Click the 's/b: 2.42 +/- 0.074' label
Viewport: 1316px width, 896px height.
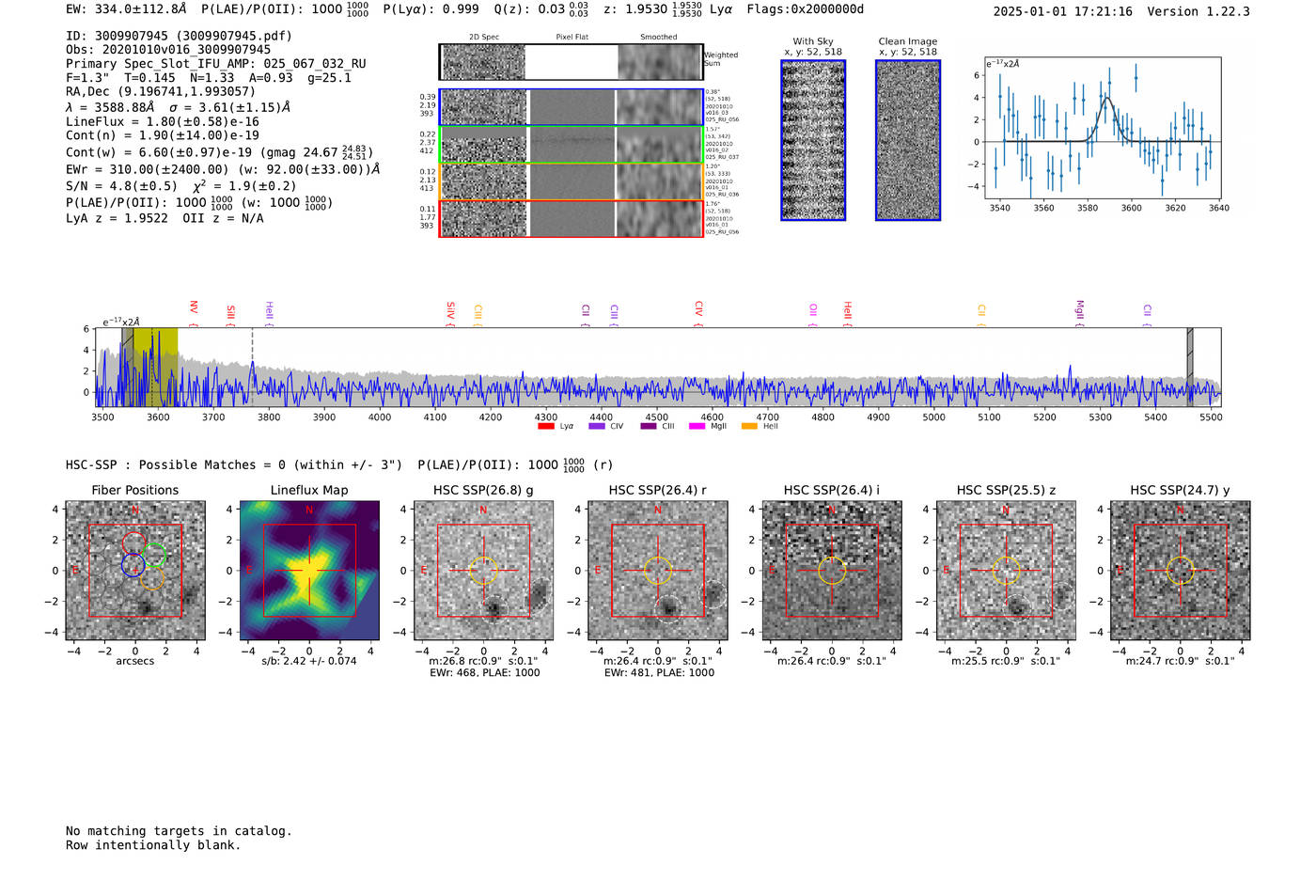(x=309, y=661)
